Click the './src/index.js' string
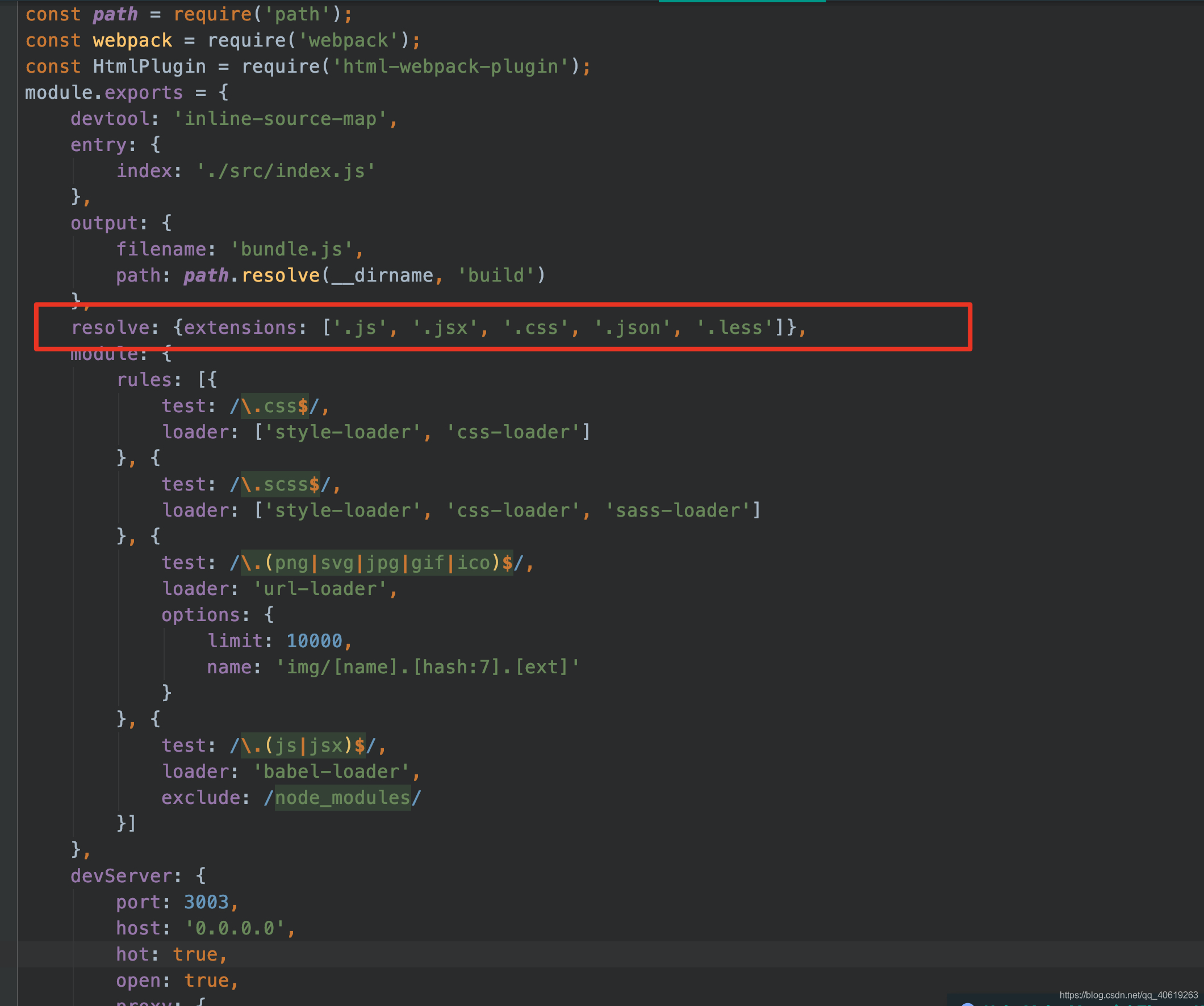 (x=286, y=171)
